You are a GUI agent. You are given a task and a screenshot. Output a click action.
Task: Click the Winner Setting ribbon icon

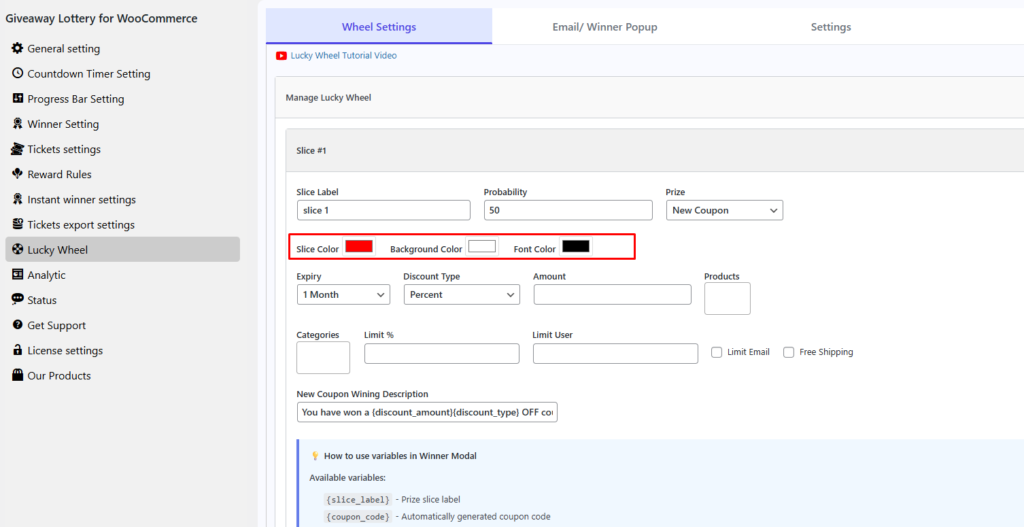(x=17, y=124)
